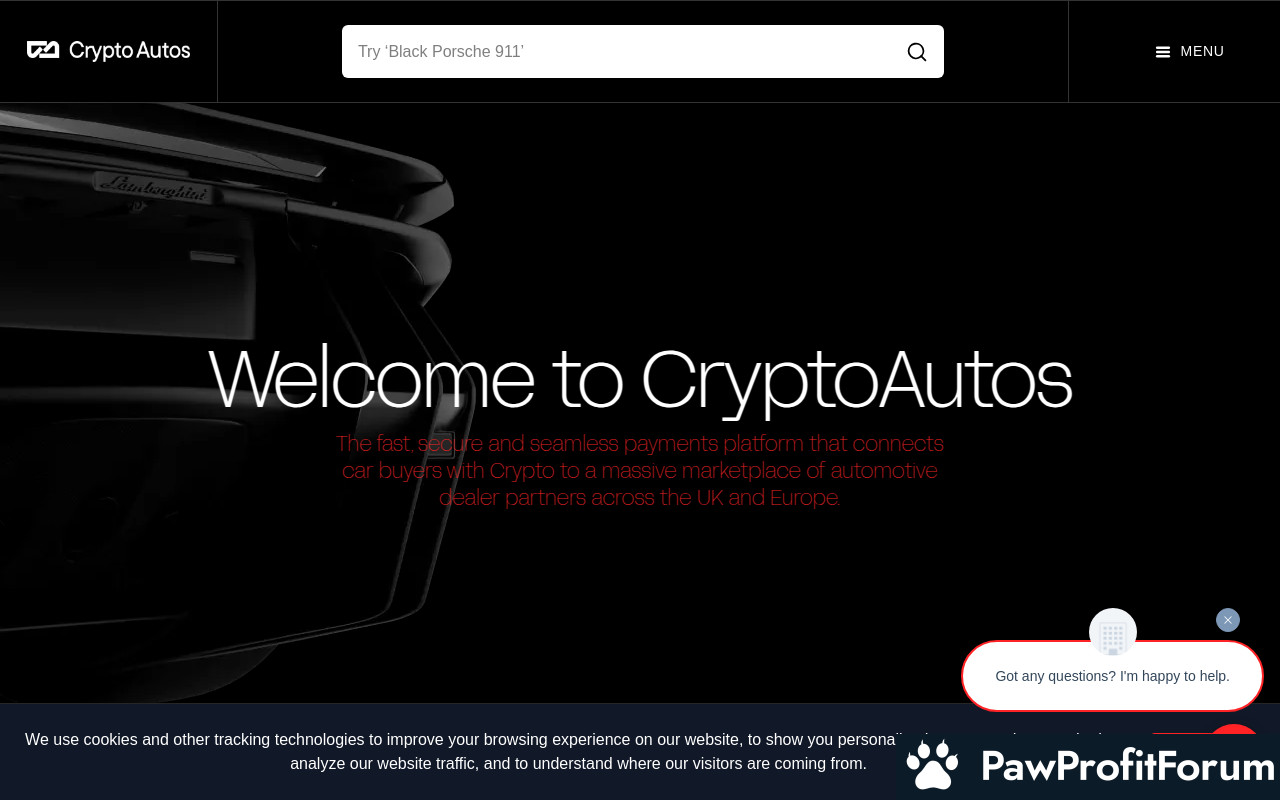Open the PawProfitForum watermark text

pyautogui.click(x=1128, y=766)
